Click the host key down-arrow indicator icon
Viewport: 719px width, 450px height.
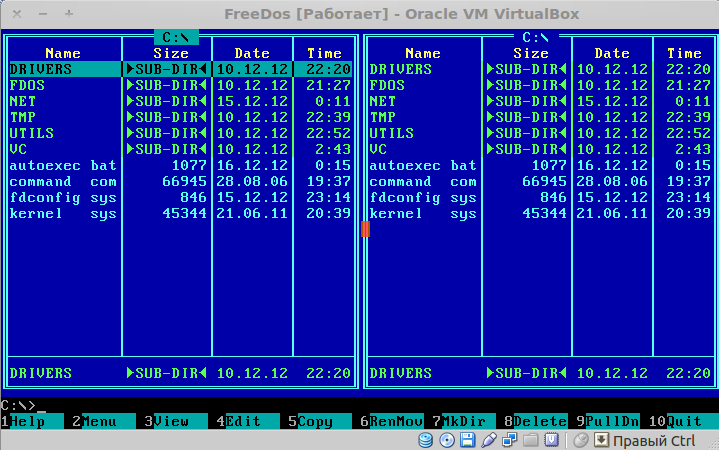pos(601,440)
